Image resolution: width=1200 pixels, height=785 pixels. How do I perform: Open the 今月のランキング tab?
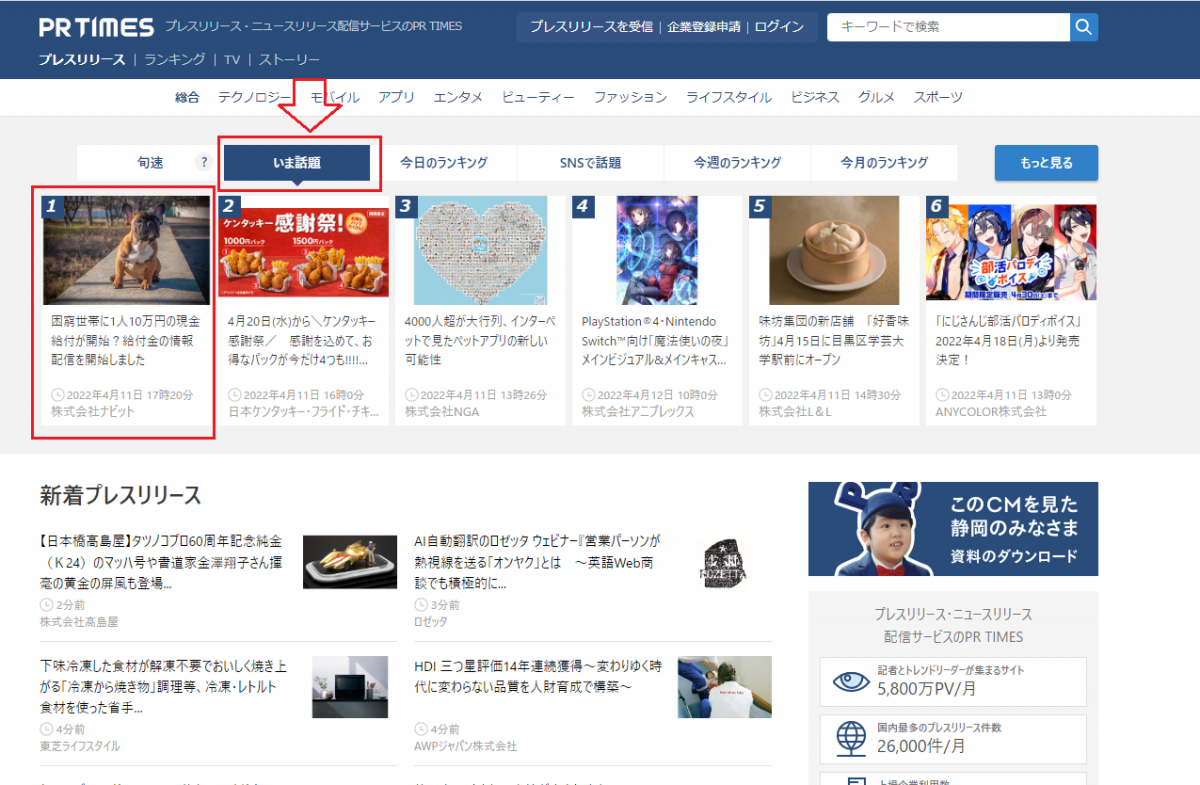[x=884, y=162]
